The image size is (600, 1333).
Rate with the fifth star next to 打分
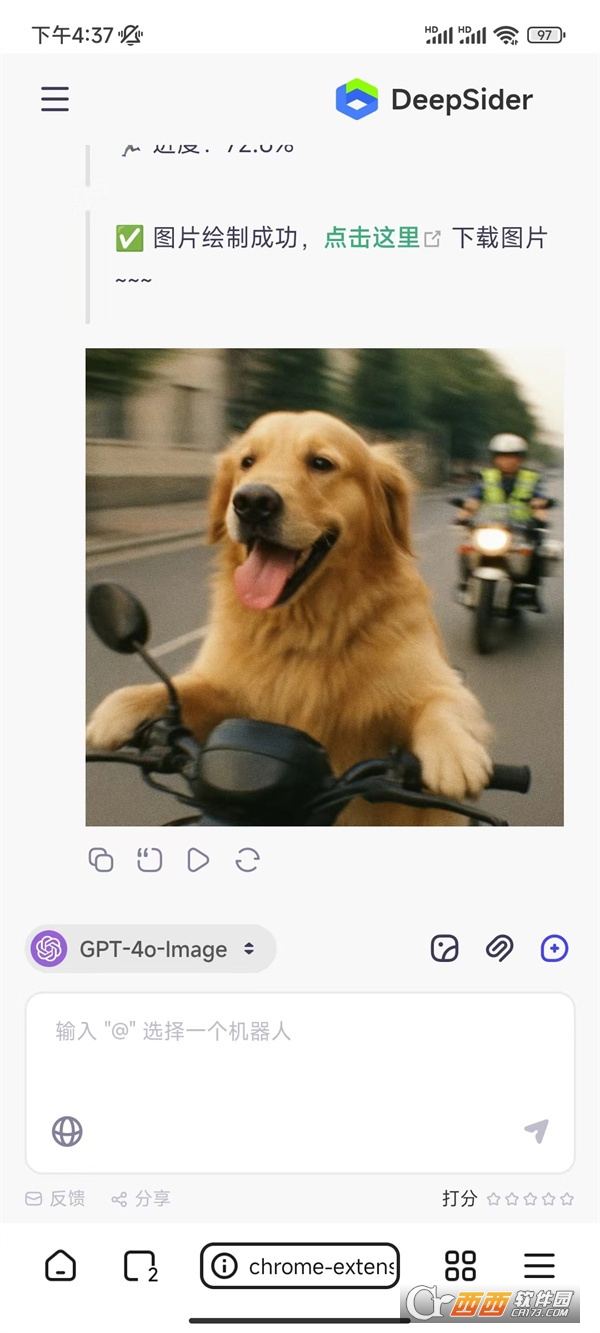567,1198
